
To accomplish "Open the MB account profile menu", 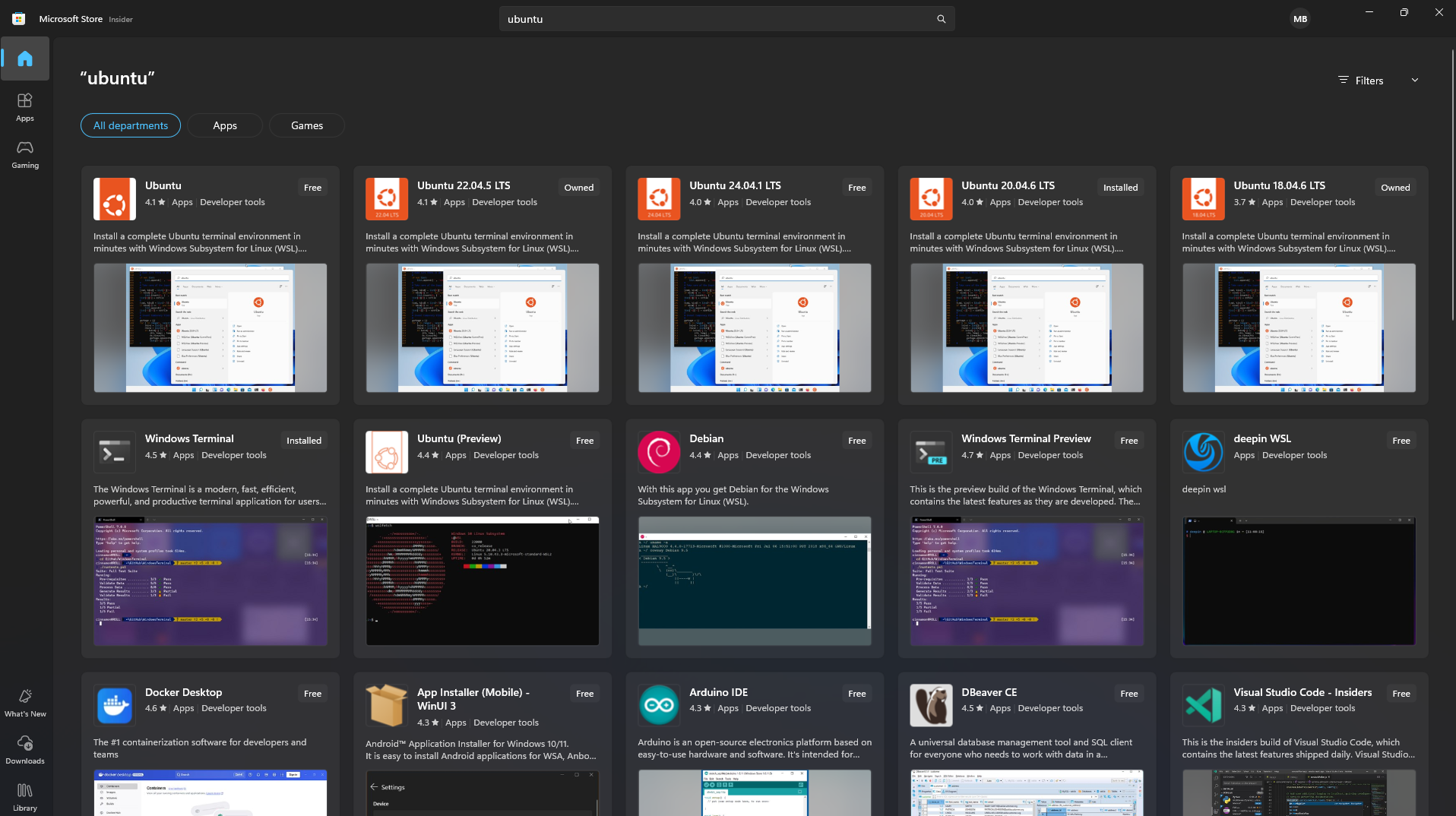I will coord(1300,19).
